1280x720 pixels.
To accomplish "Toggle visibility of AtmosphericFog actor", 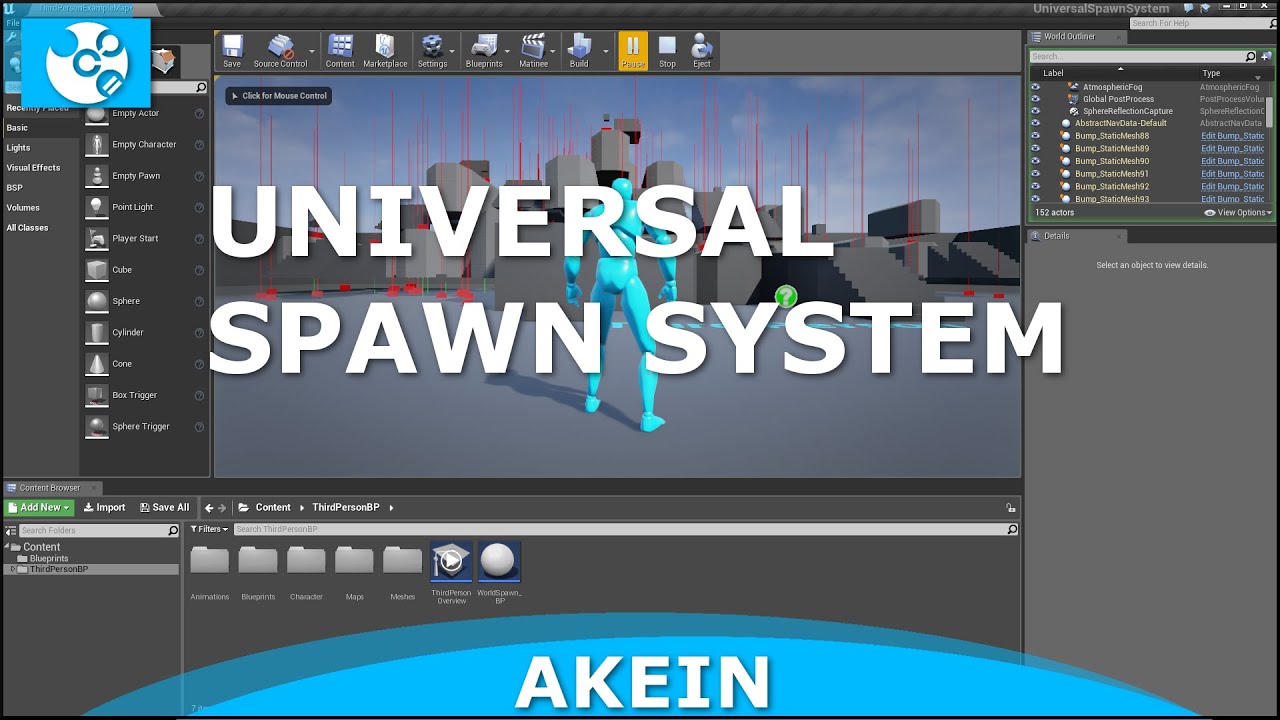I will [1036, 87].
